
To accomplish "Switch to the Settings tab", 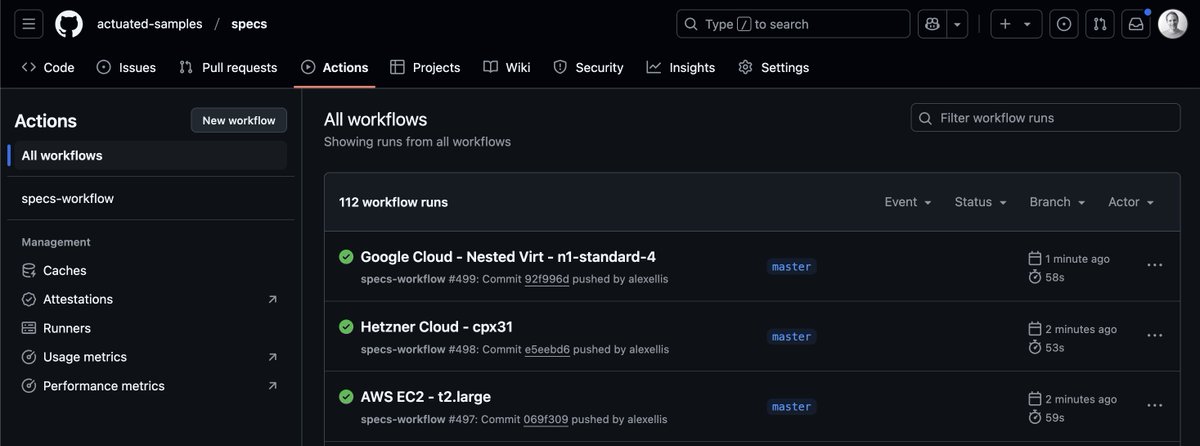I will click(x=774, y=67).
